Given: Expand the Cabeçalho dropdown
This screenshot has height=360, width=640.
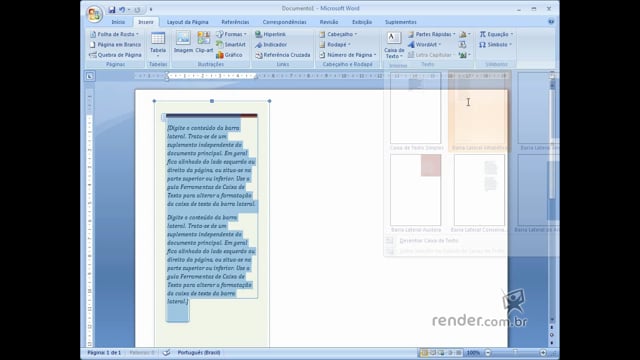Looking at the screenshot, I should 338,34.
